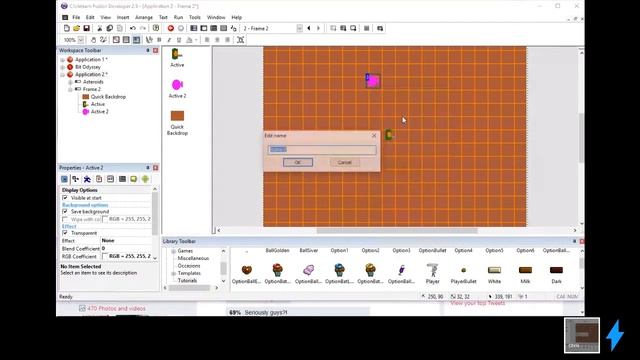Close the Edit name dialog with X
The image size is (640, 360).
pyautogui.click(x=374, y=136)
